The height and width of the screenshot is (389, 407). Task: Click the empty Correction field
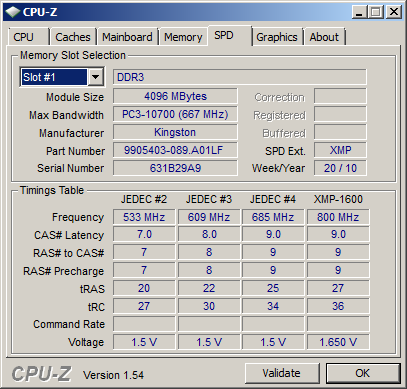point(340,96)
